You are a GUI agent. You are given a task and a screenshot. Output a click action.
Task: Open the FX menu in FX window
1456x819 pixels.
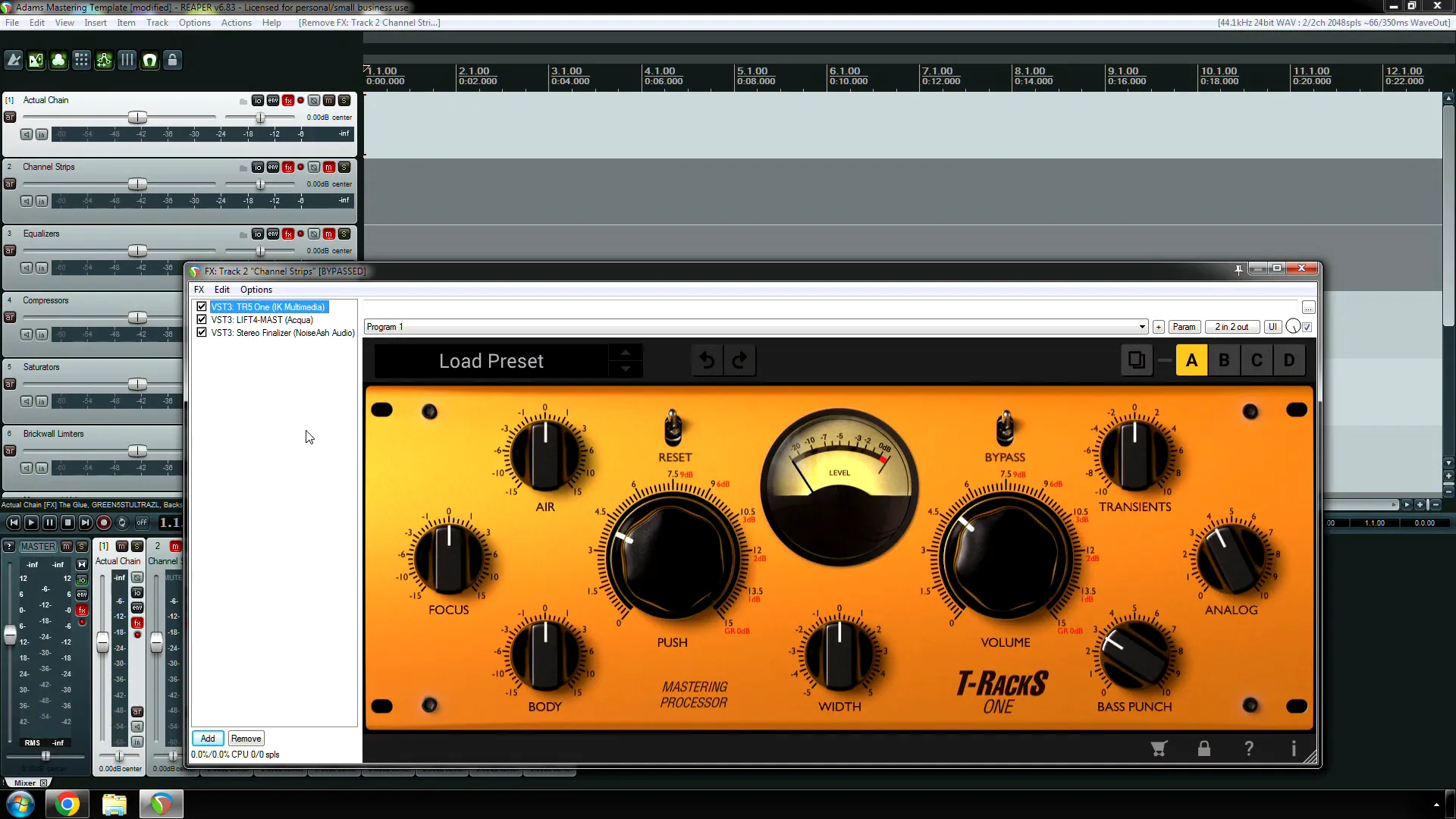pos(199,289)
